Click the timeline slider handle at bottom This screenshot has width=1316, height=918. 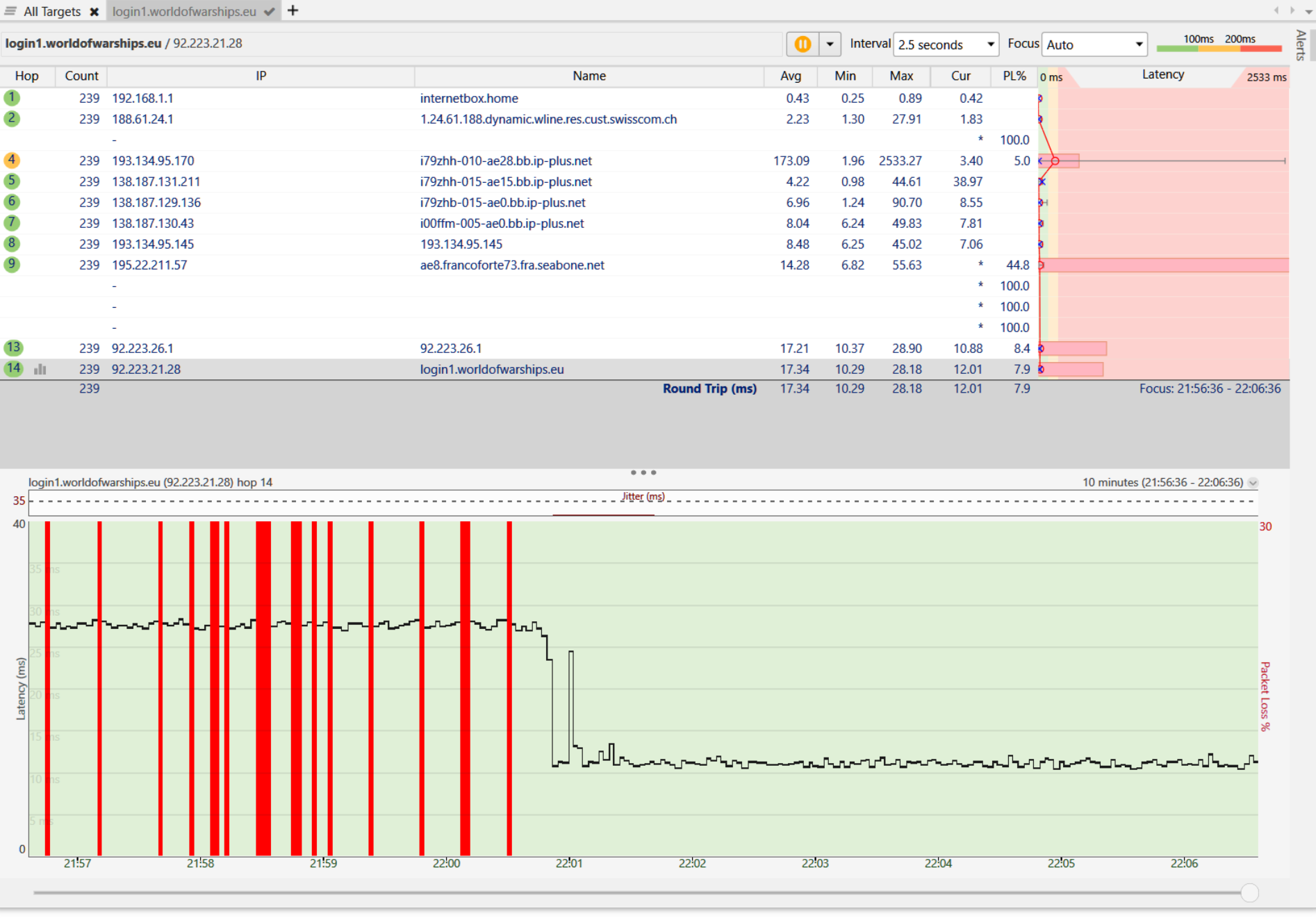point(1249,893)
